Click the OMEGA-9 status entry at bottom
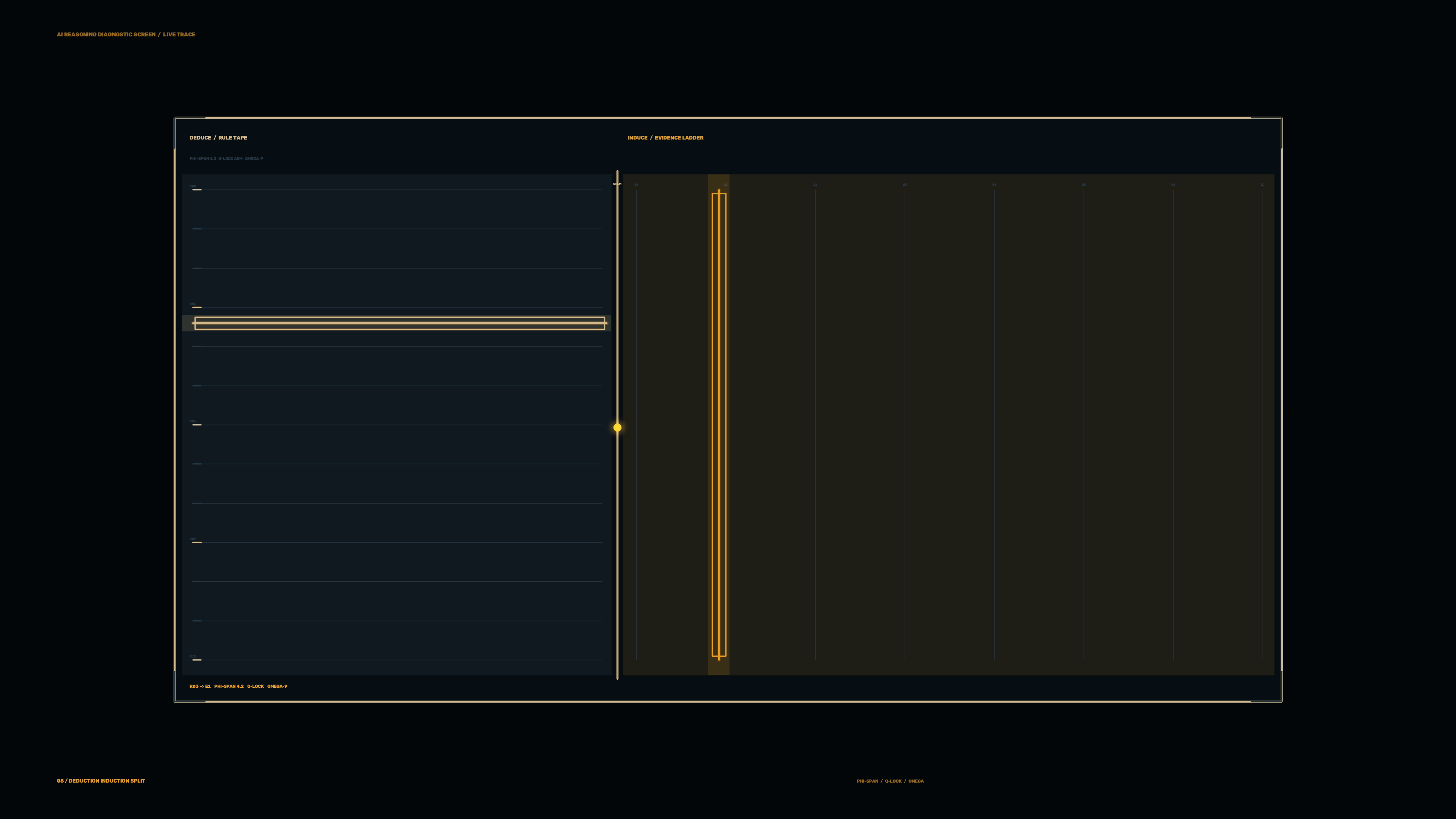Image resolution: width=1456 pixels, height=819 pixels. pyautogui.click(x=277, y=686)
